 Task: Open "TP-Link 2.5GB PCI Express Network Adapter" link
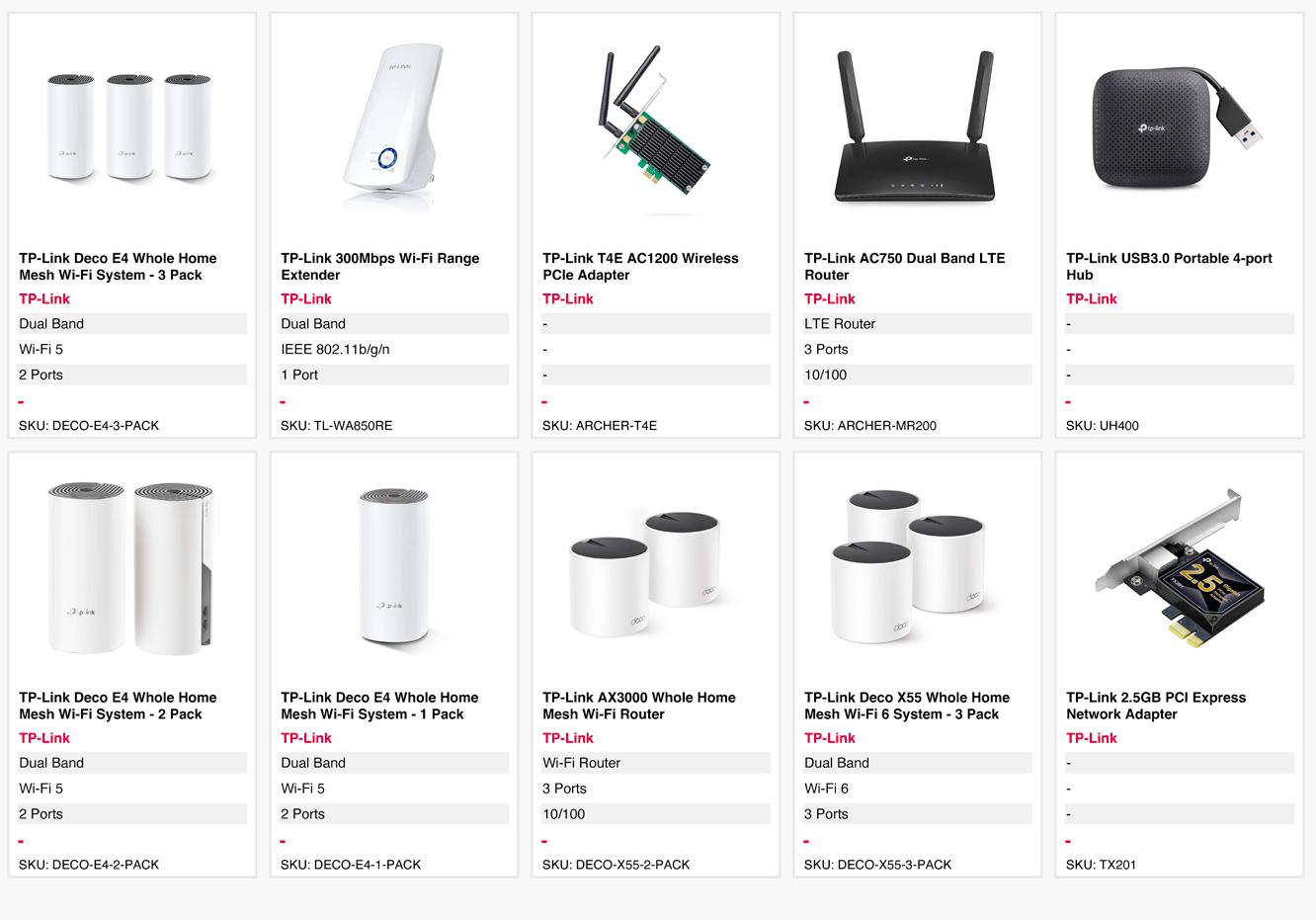[x=1155, y=706]
